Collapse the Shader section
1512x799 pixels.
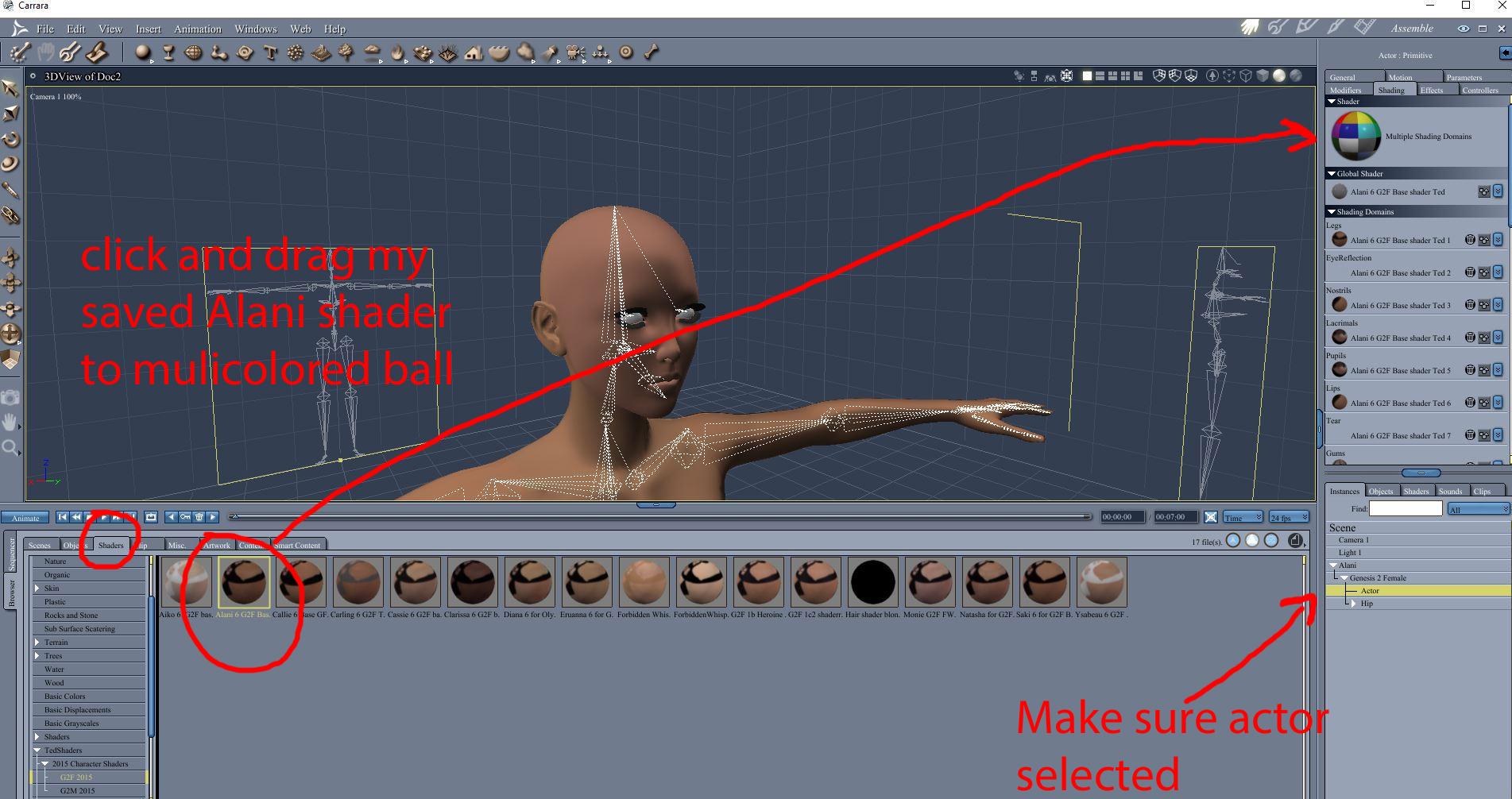[x=1332, y=102]
